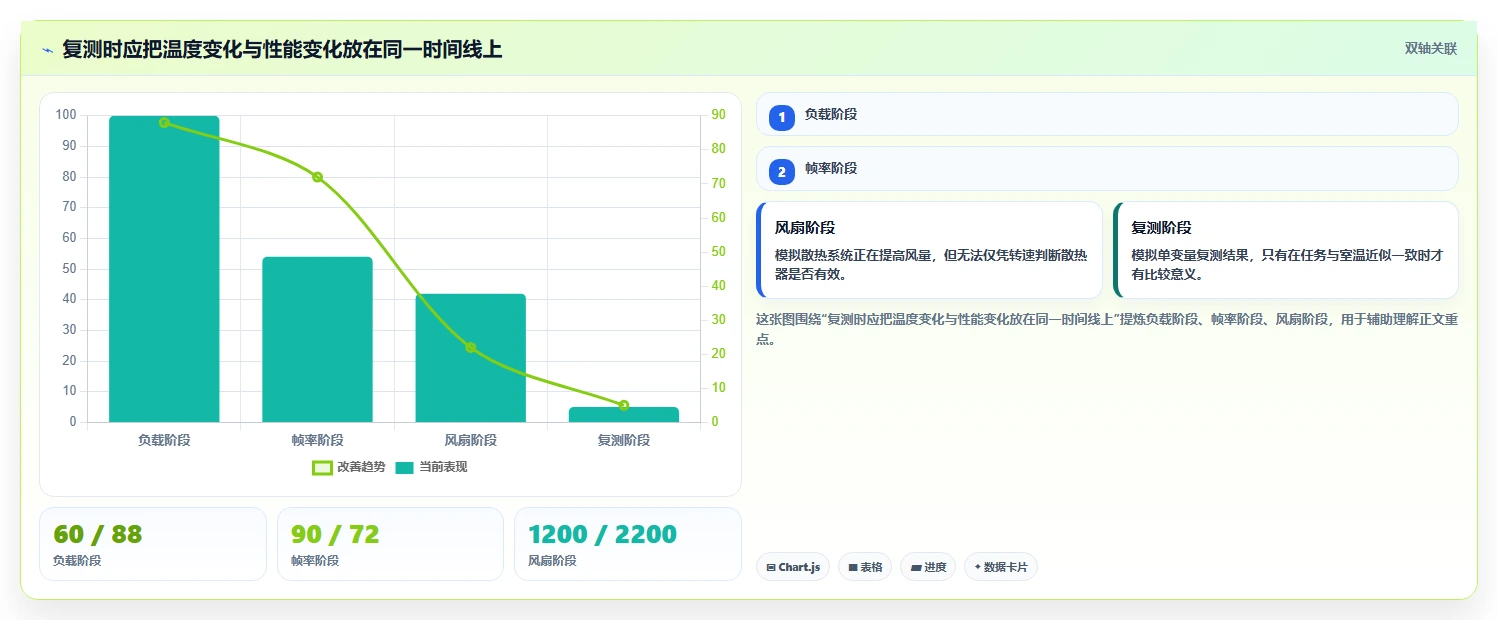Select step 2 帧率阶段 row
The image size is (1498, 620).
[1107, 168]
